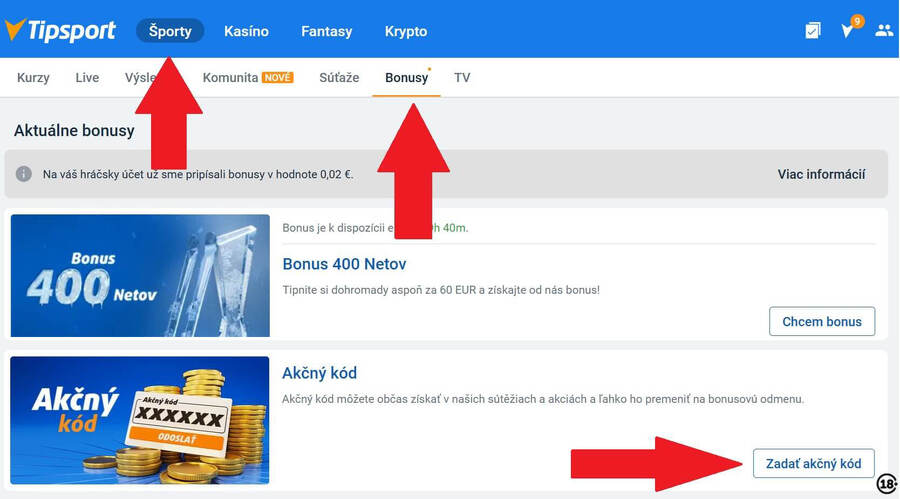Switch to the Kasíno section
This screenshot has height=499, width=900.
(246, 31)
